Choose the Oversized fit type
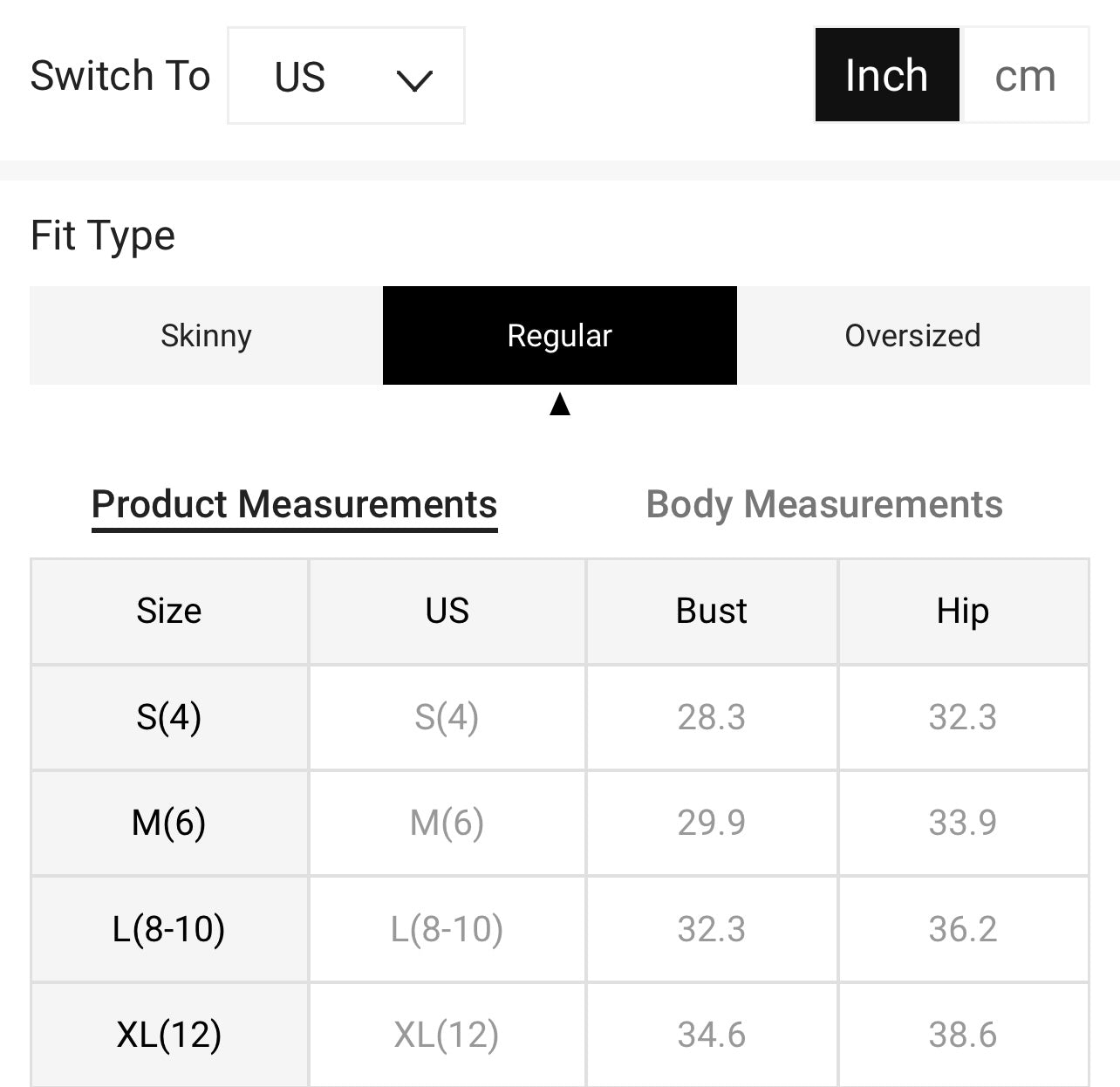Viewport: 1120px width, 1087px height. [x=912, y=336]
